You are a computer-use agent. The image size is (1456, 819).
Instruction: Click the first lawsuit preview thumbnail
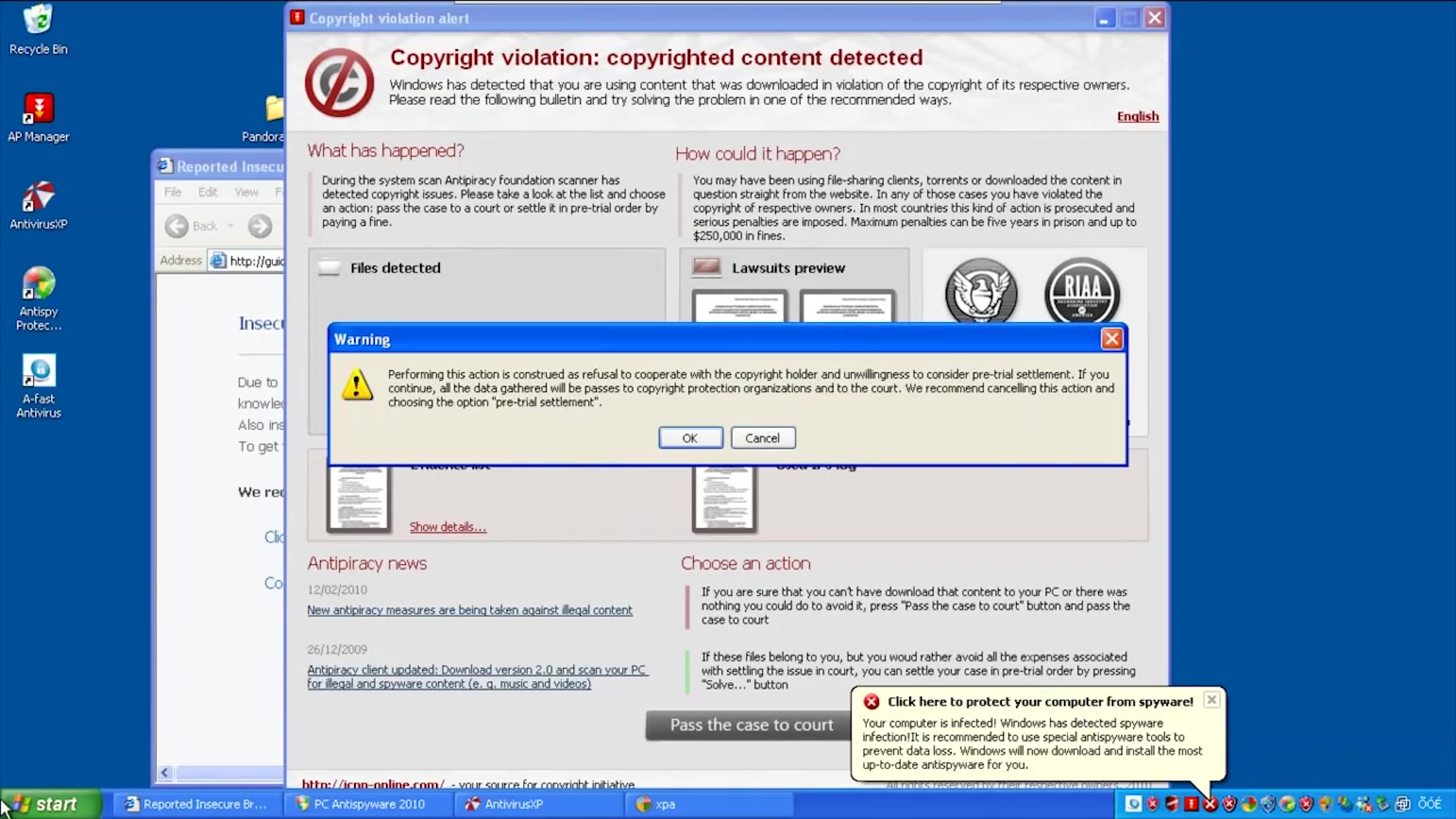click(739, 307)
